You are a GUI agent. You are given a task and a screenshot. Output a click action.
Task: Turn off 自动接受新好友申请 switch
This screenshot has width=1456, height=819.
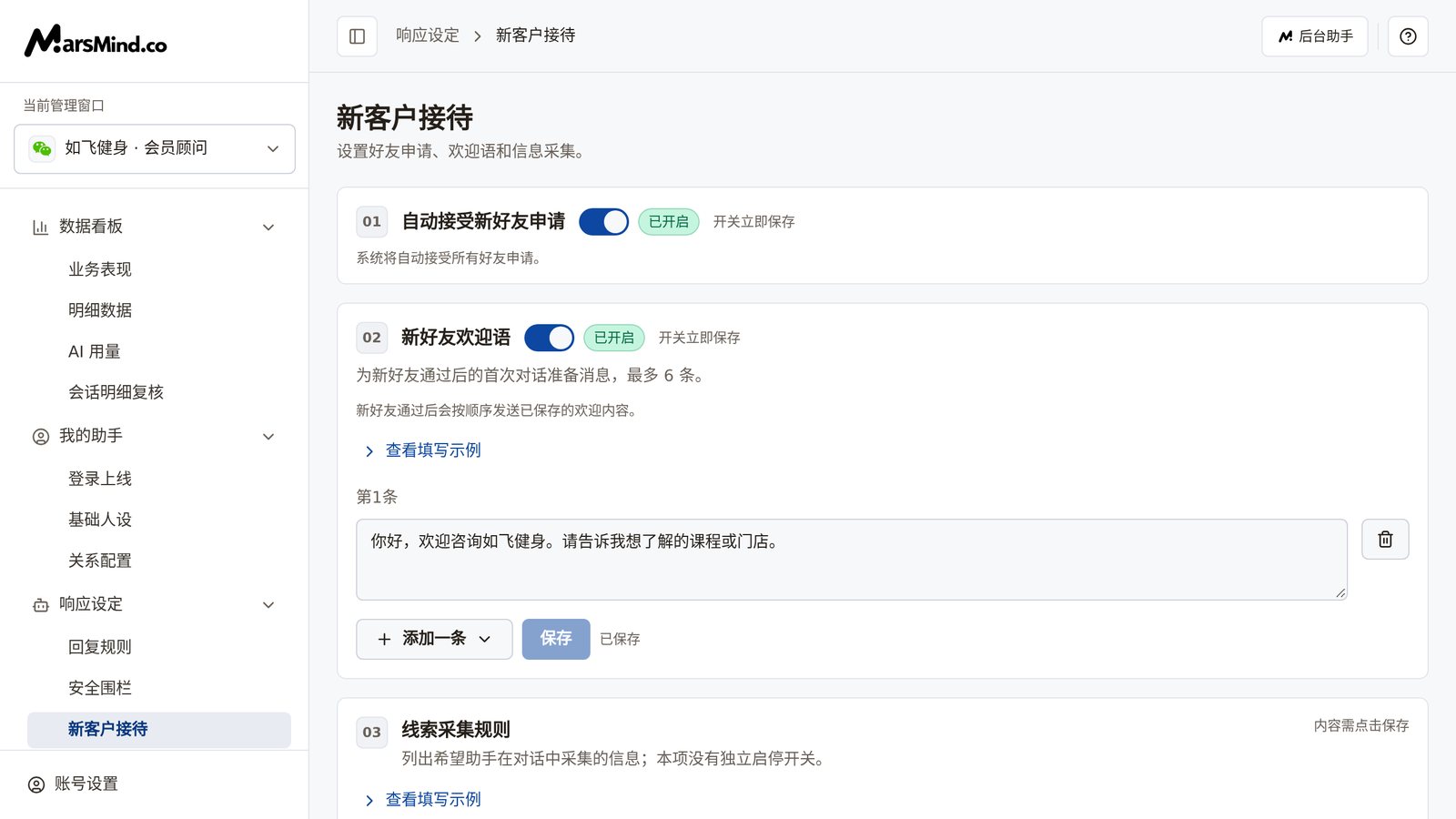coord(603,222)
